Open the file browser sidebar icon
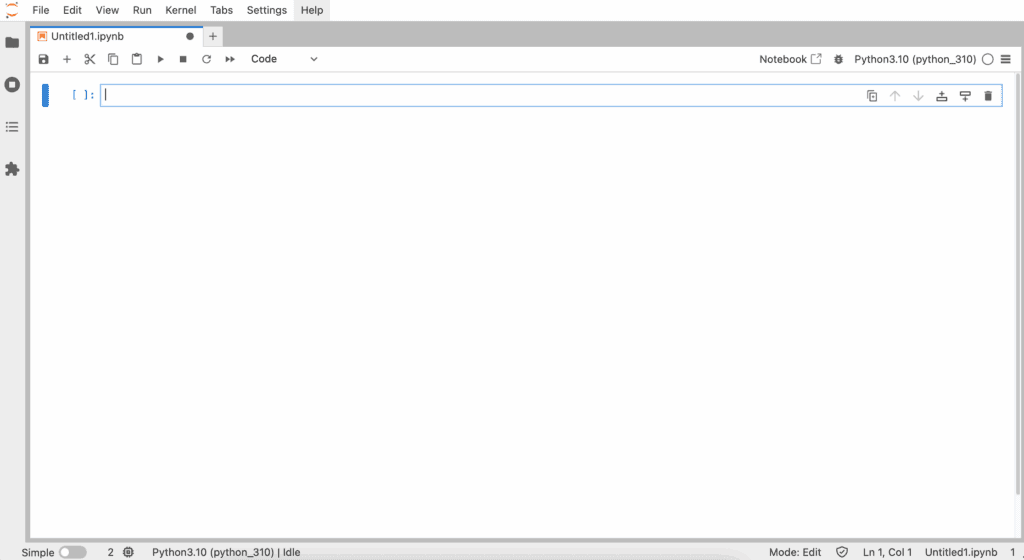This screenshot has width=1024, height=560. [12, 43]
